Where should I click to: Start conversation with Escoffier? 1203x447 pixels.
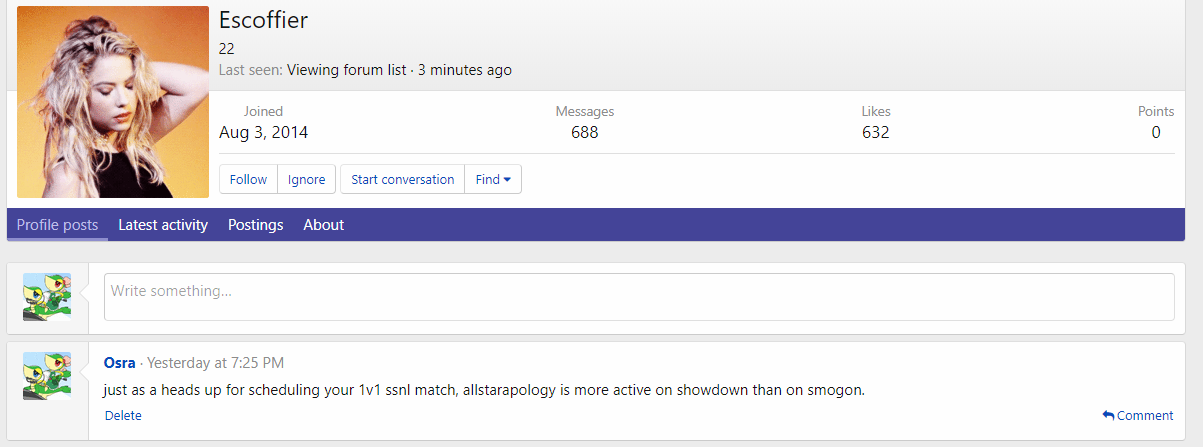pyautogui.click(x=402, y=180)
